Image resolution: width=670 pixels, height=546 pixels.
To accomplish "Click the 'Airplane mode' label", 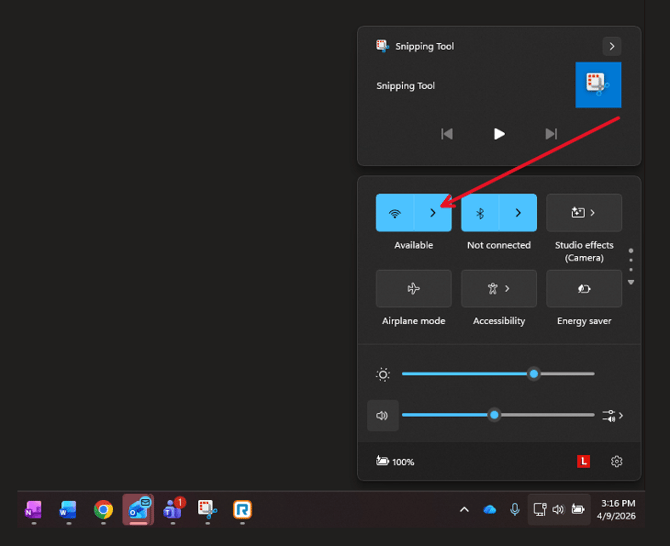I will click(414, 321).
